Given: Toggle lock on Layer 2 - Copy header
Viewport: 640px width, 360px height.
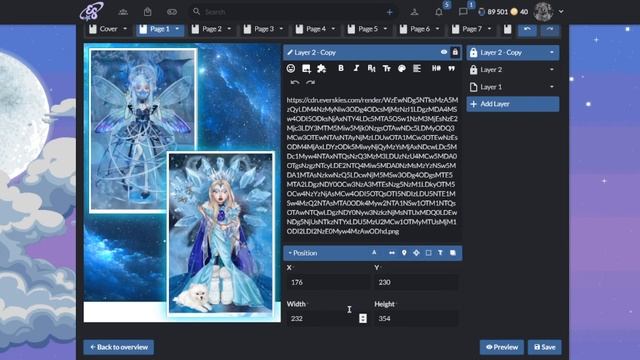Looking at the screenshot, I should tap(455, 52).
